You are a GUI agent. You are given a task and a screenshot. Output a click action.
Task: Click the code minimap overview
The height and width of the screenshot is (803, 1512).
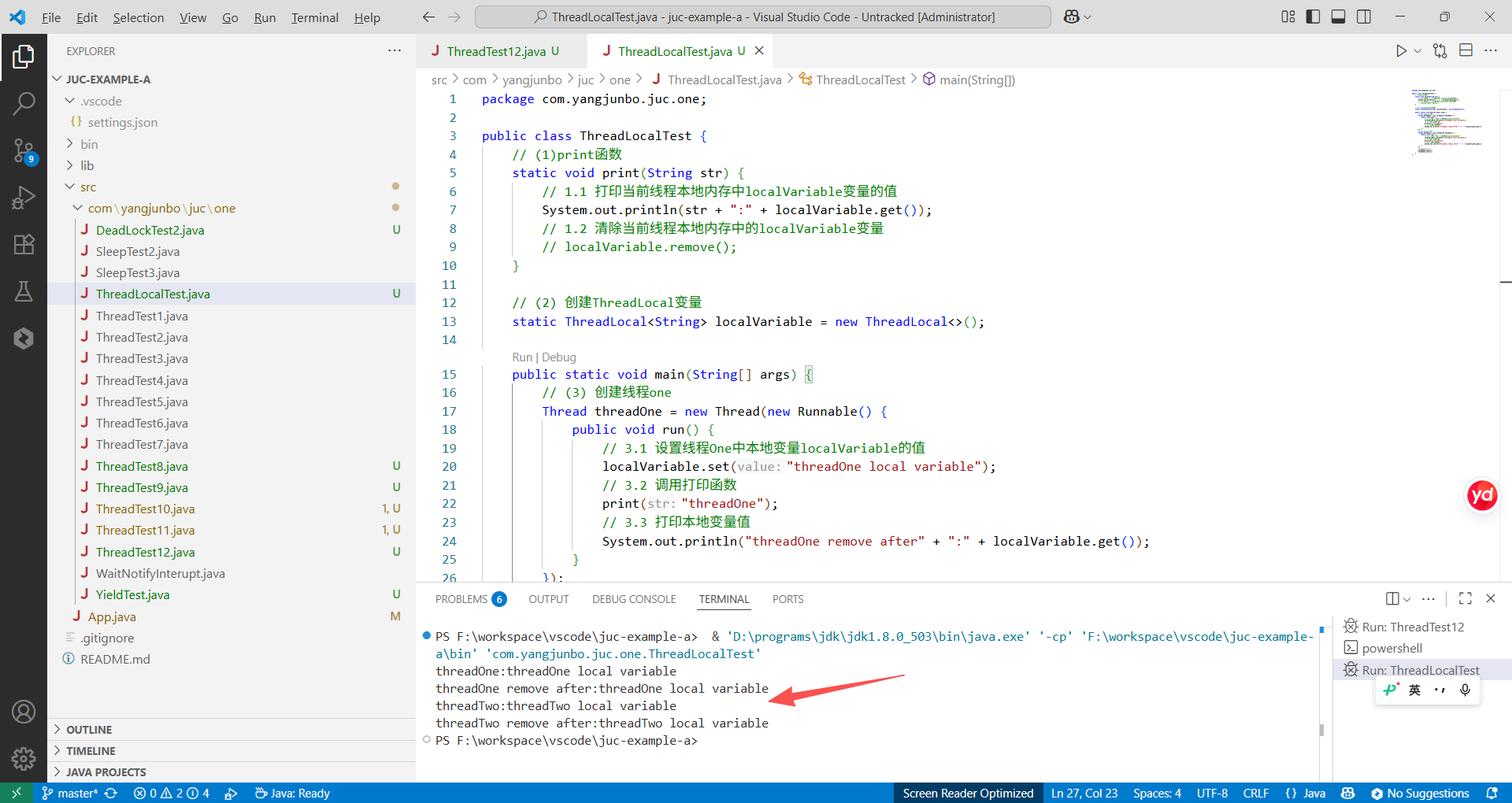(1447, 121)
